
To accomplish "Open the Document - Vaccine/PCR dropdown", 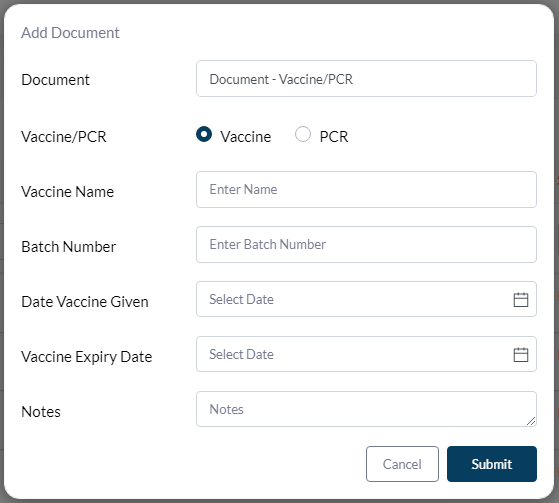I will click(366, 79).
